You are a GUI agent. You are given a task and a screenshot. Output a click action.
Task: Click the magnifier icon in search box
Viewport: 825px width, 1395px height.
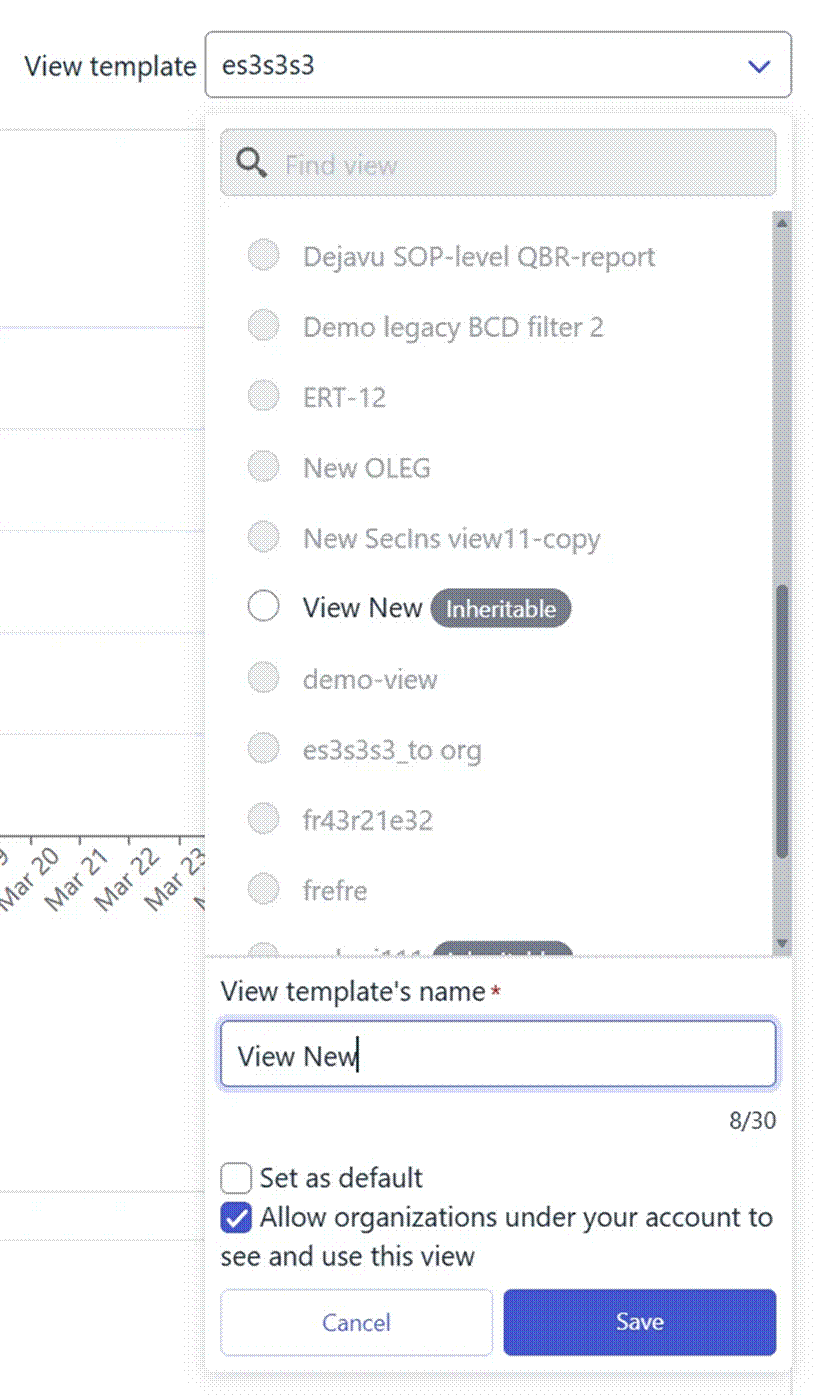pos(251,163)
